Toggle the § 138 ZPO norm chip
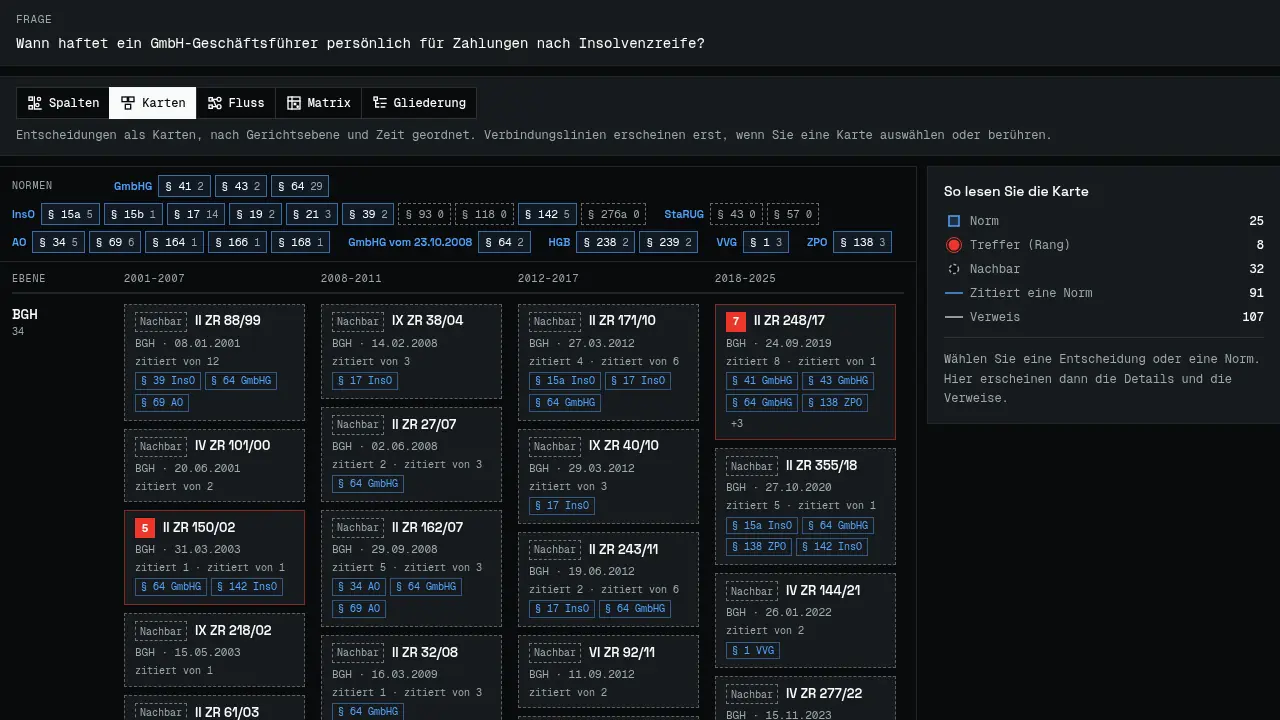Screen dimensions: 1280x720 tap(862, 242)
